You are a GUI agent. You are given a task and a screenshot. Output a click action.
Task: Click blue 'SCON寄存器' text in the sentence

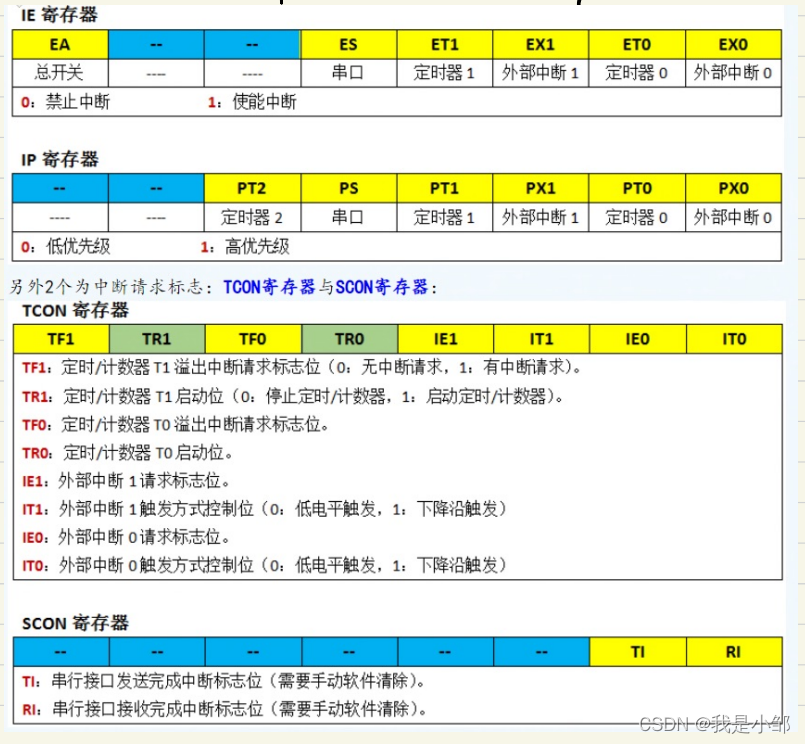381,287
